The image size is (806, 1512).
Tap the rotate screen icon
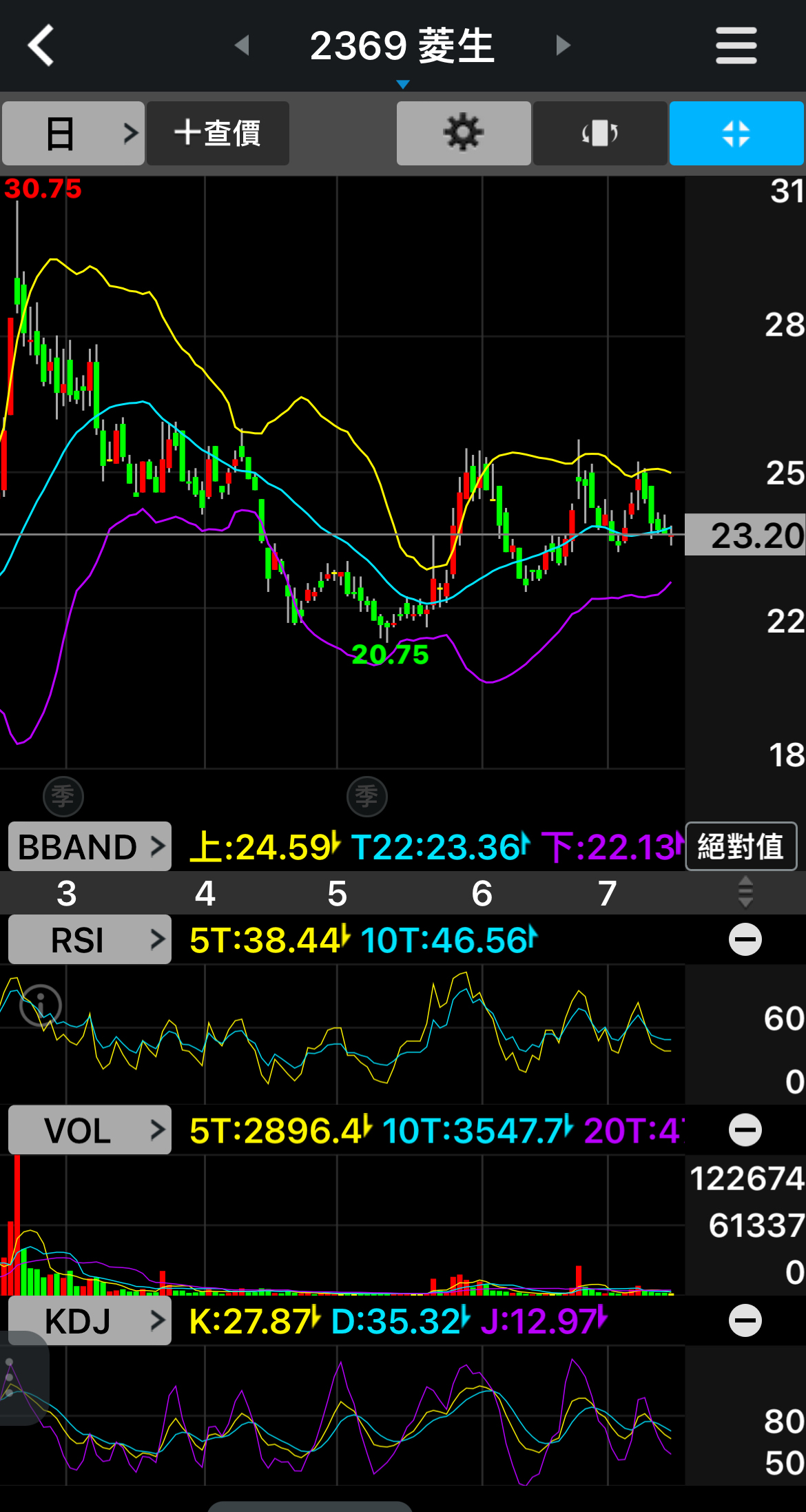click(599, 133)
